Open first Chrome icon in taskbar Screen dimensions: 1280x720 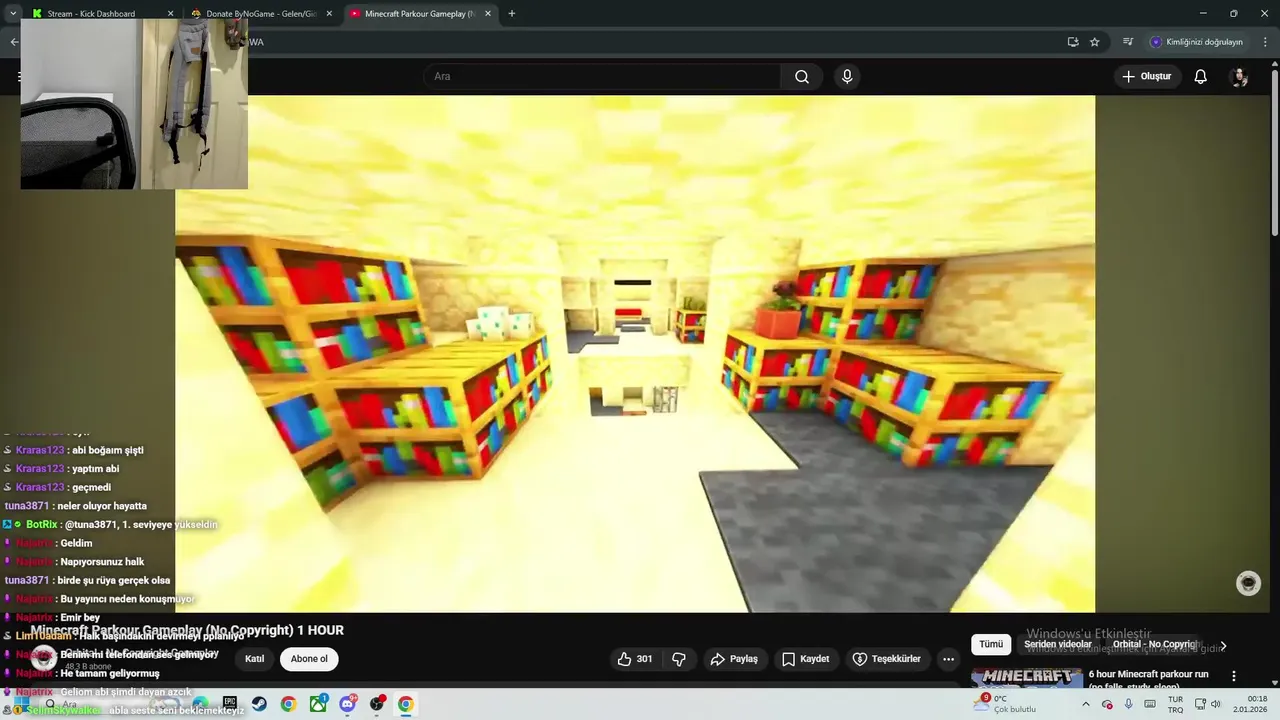pyautogui.click(x=288, y=704)
